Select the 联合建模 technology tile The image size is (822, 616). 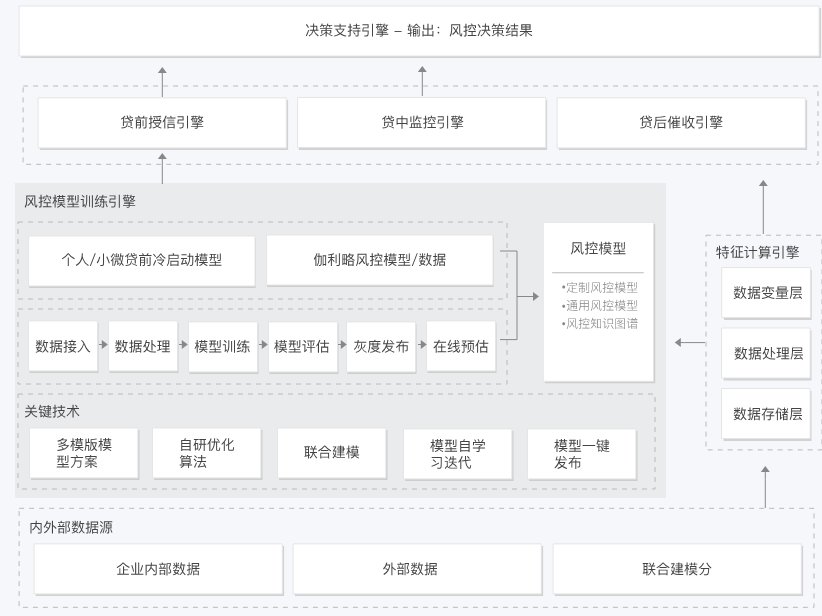coord(331,453)
